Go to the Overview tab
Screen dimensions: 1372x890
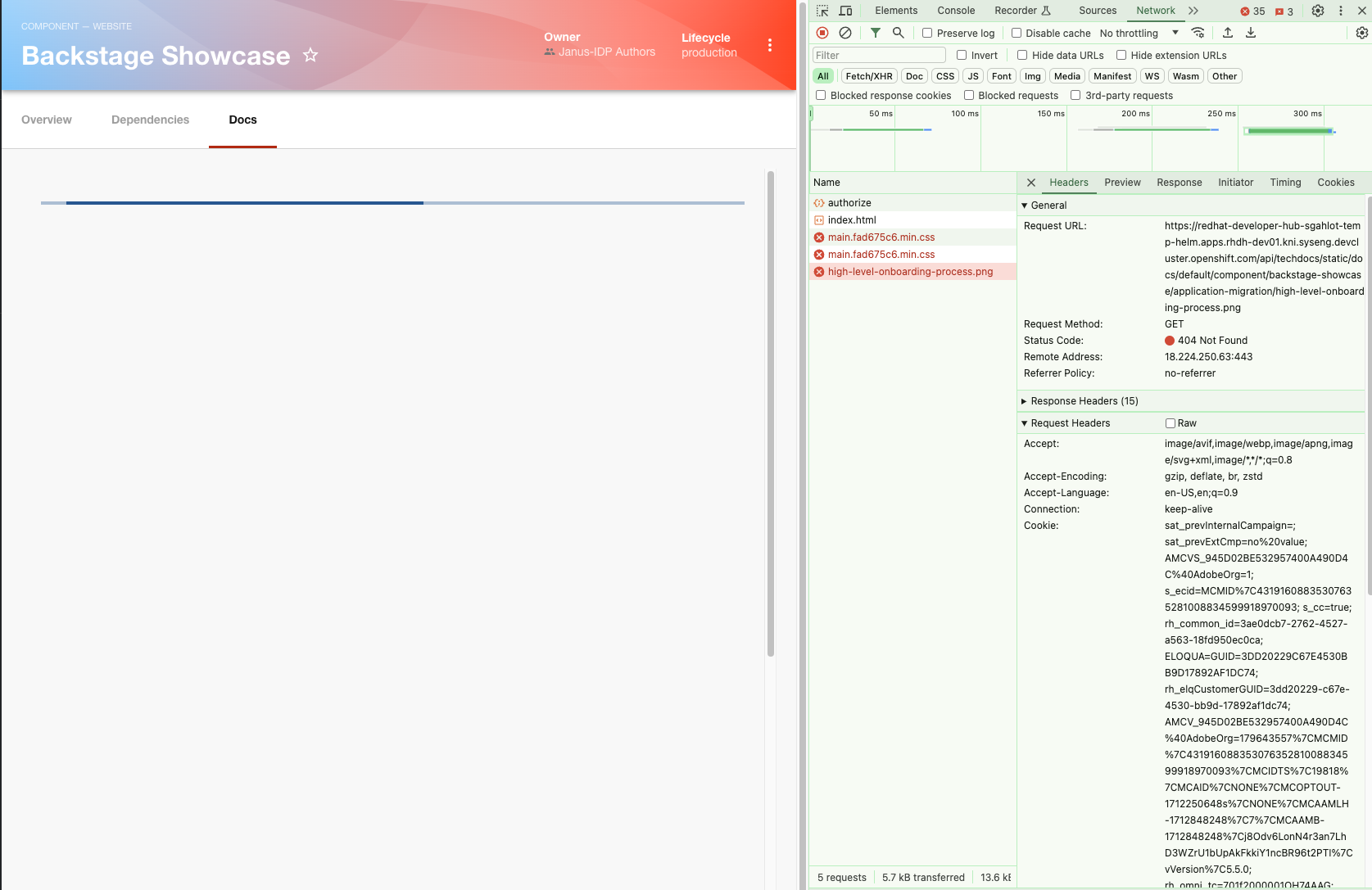coord(47,120)
